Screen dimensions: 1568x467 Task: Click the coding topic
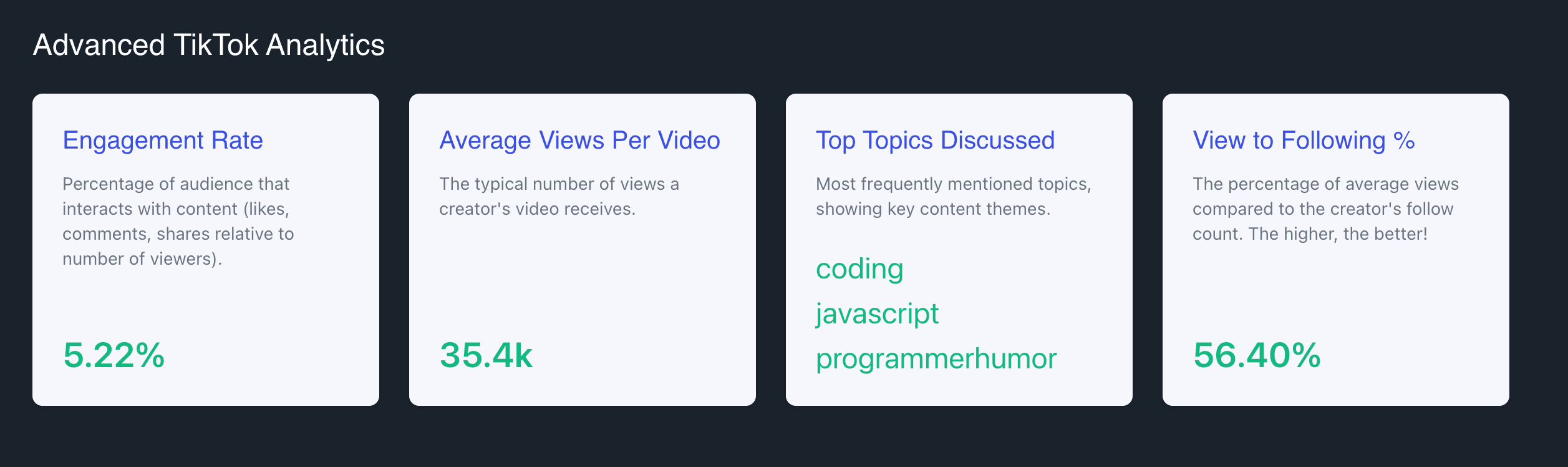(859, 269)
